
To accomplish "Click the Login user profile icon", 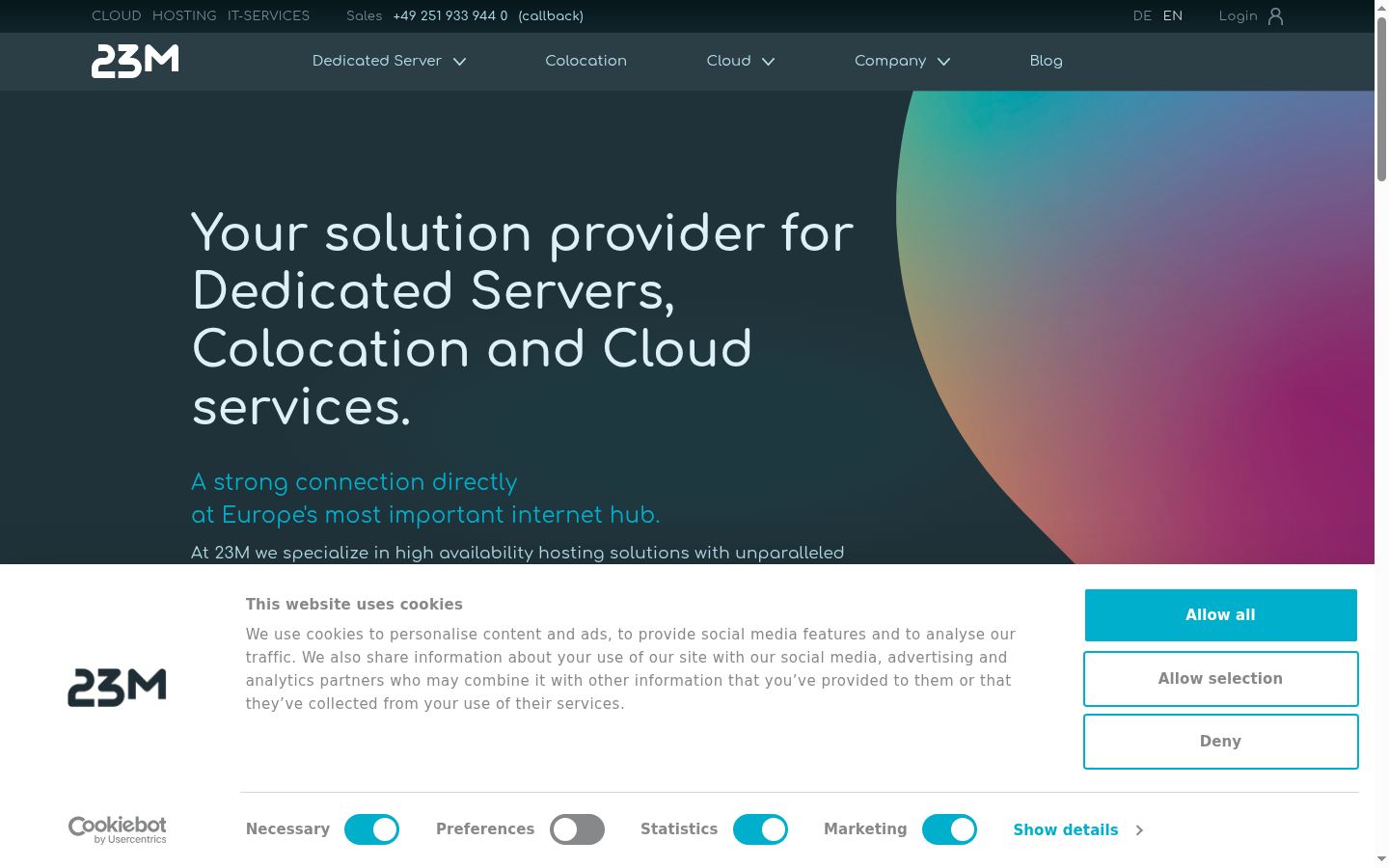I will 1275,16.
